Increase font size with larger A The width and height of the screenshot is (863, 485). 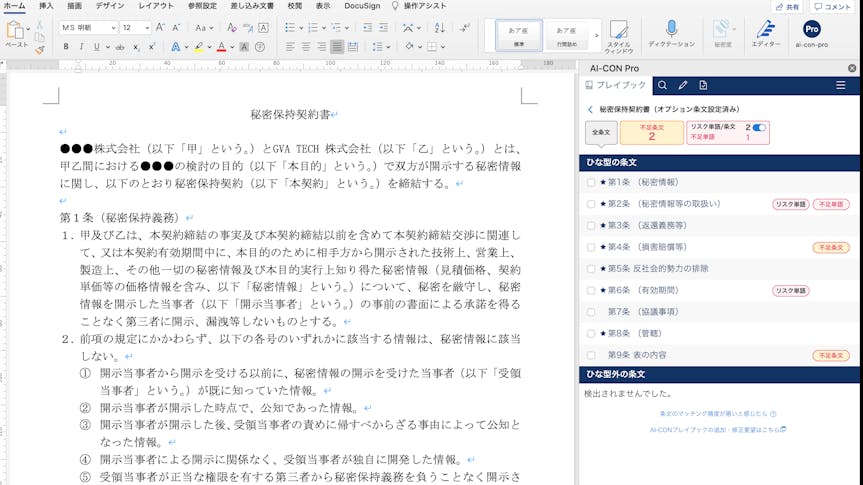[160, 28]
